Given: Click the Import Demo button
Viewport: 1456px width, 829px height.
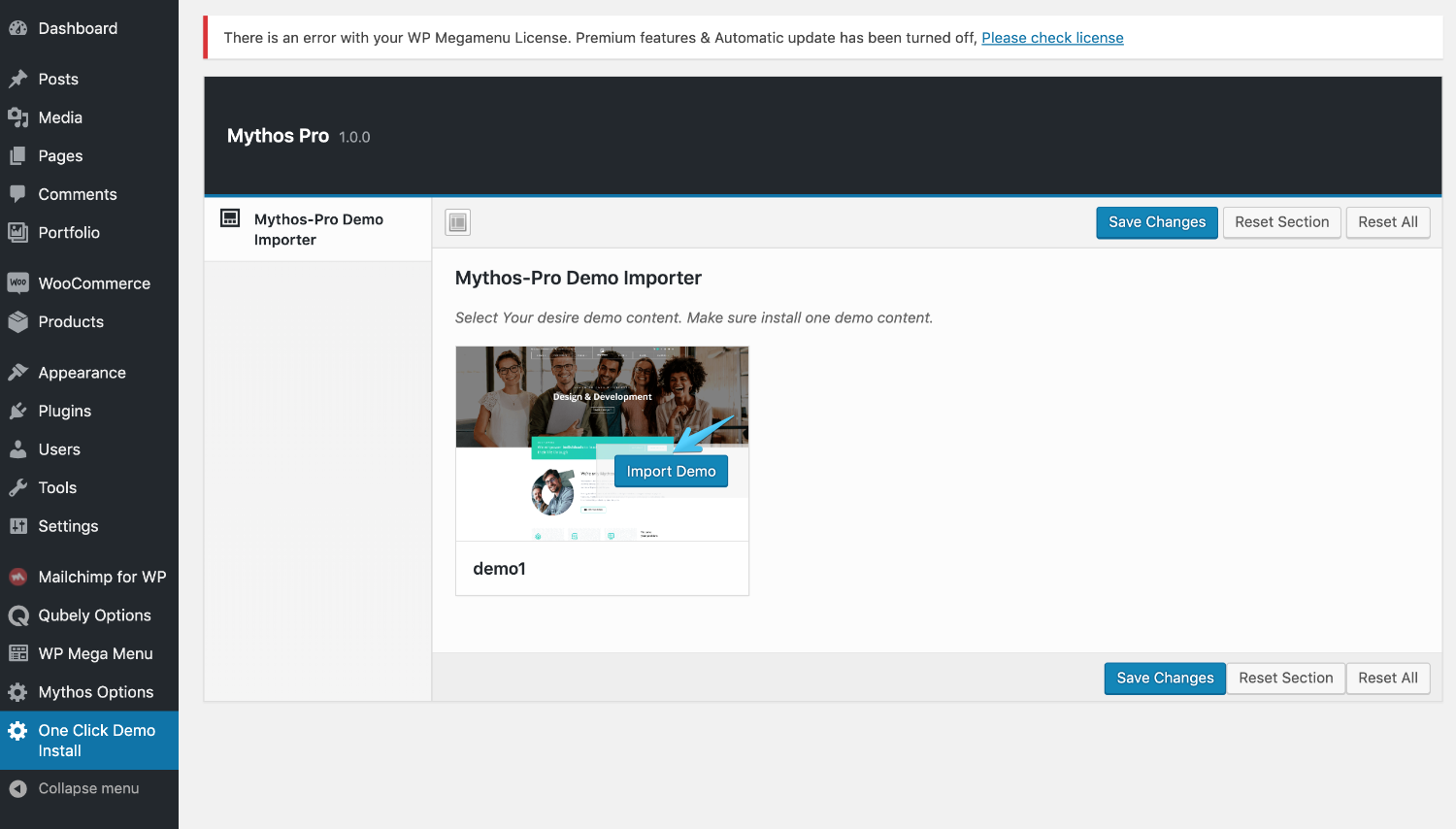Looking at the screenshot, I should coord(671,472).
